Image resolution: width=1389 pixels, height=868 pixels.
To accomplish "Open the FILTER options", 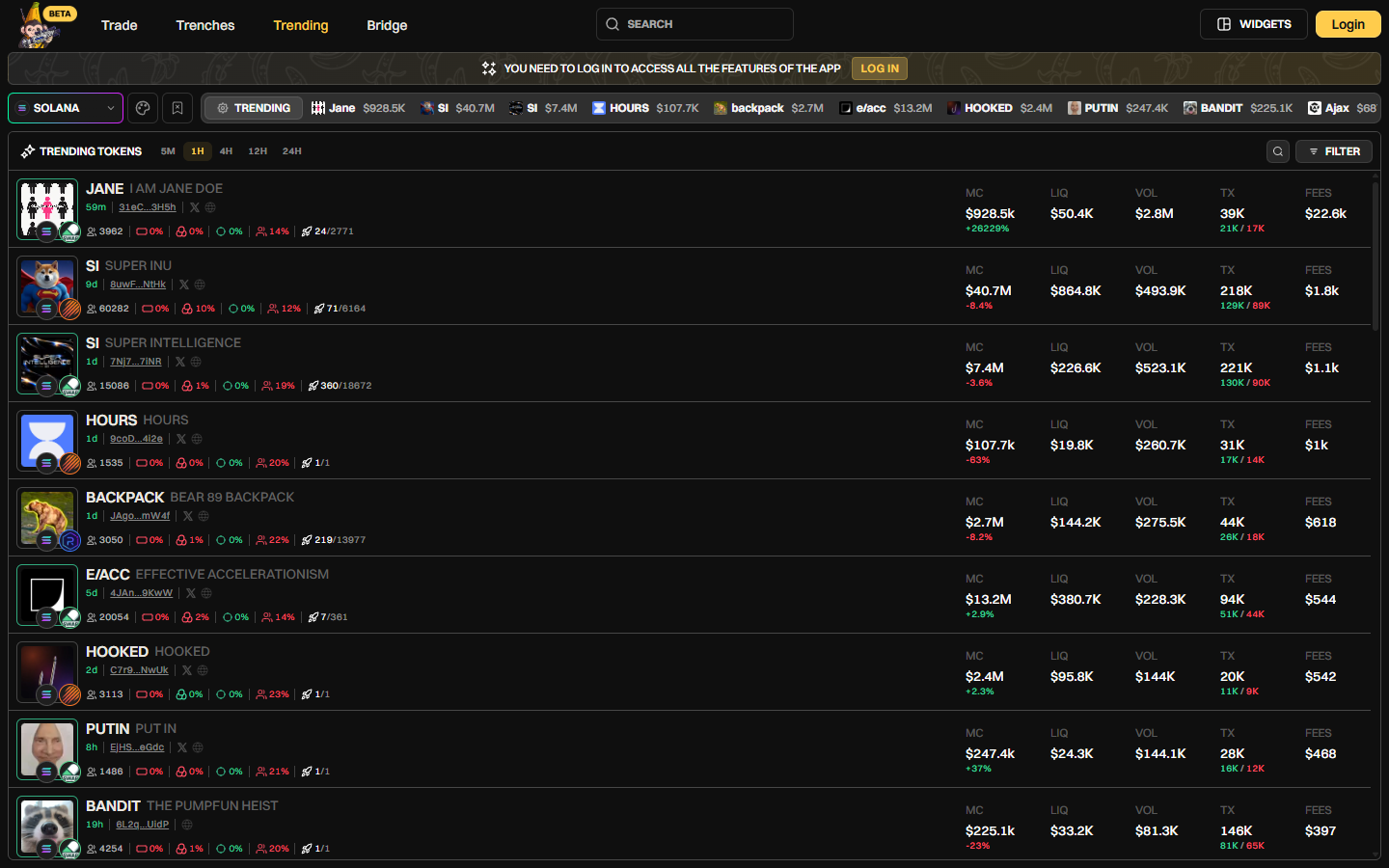I will tap(1334, 151).
